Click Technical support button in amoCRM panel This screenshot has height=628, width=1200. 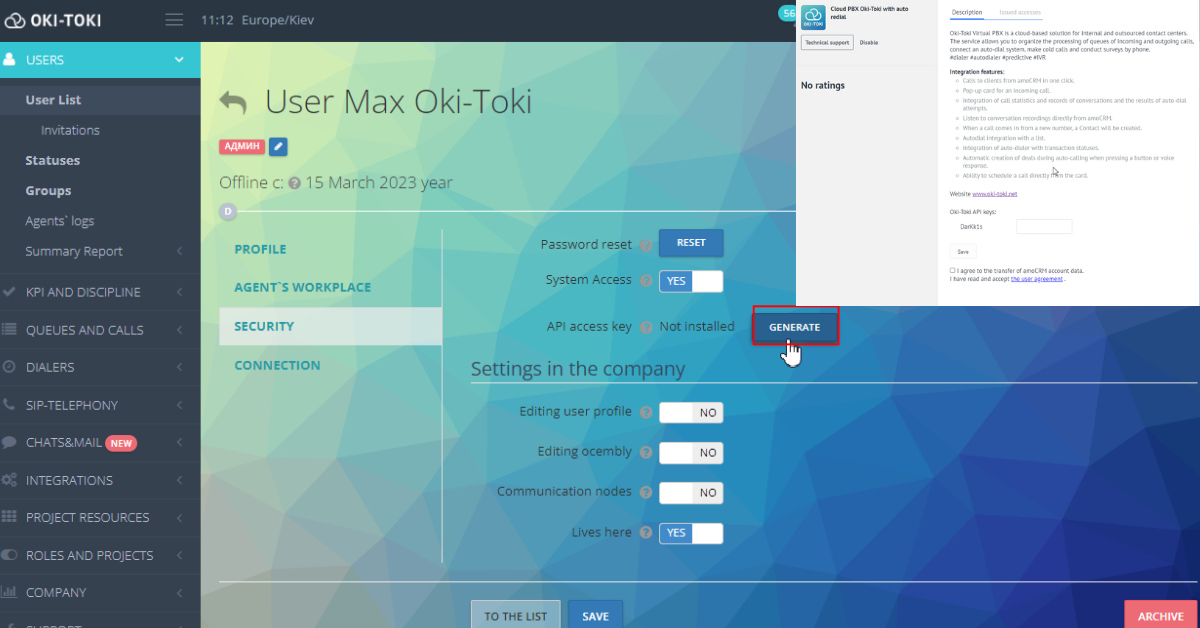coord(827,43)
